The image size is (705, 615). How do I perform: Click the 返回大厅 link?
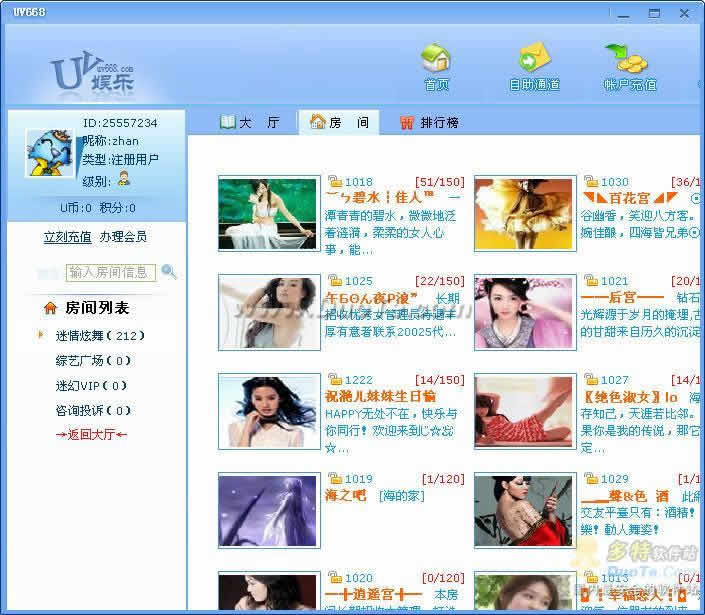point(91,434)
